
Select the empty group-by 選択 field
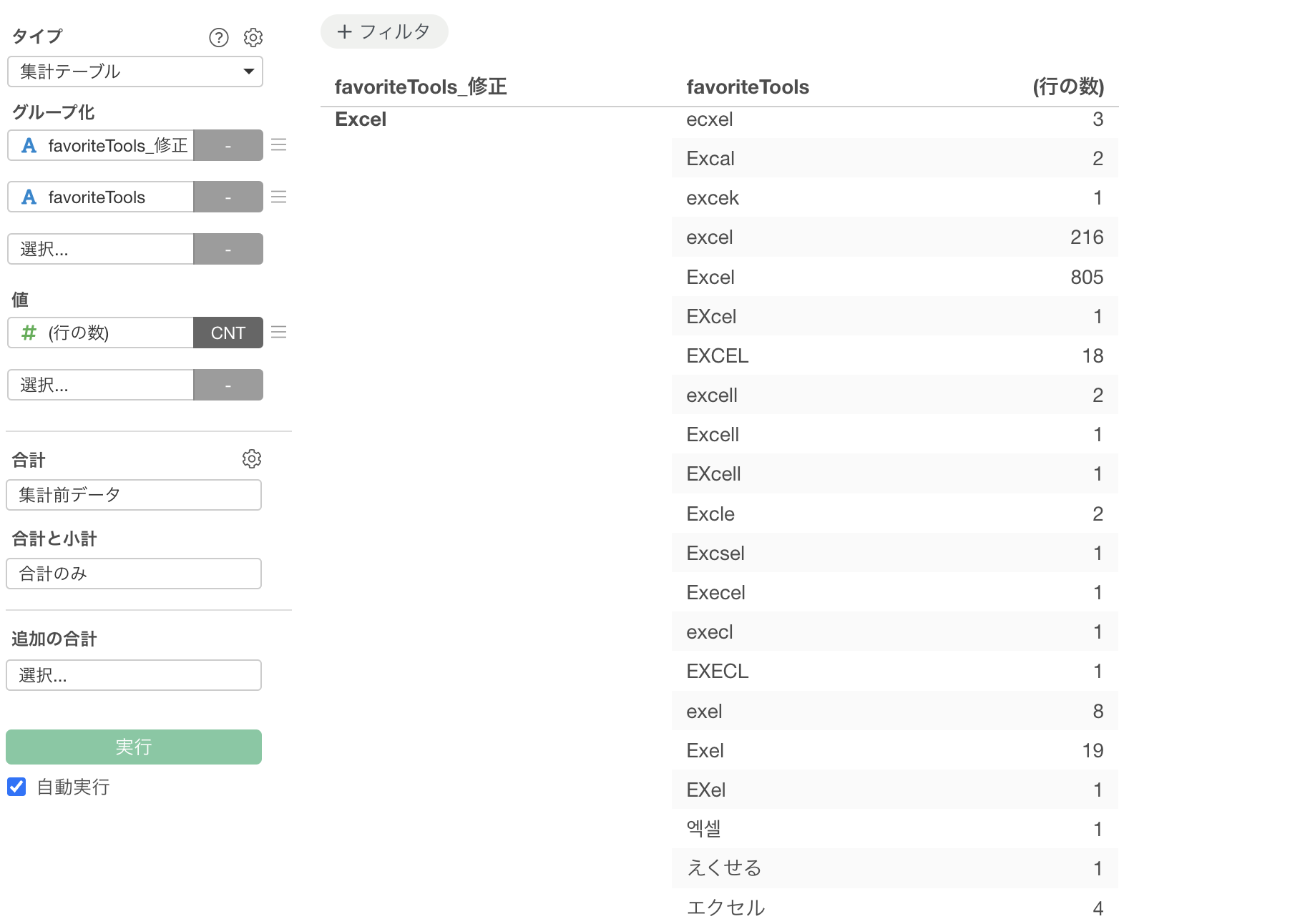coord(100,249)
